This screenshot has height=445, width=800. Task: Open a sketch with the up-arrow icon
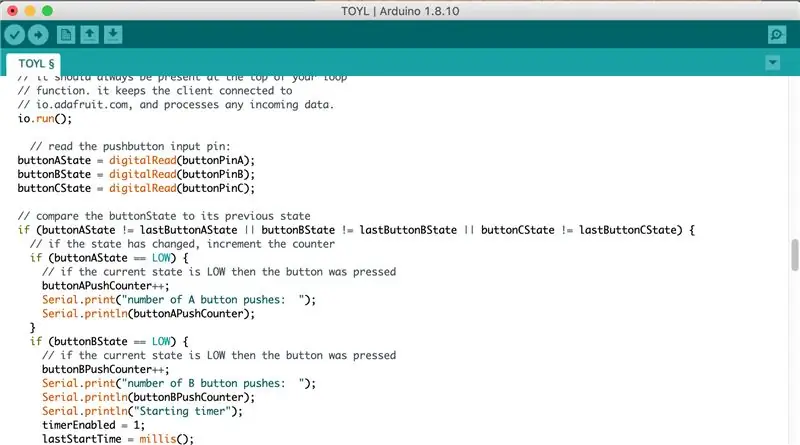pyautogui.click(x=89, y=35)
